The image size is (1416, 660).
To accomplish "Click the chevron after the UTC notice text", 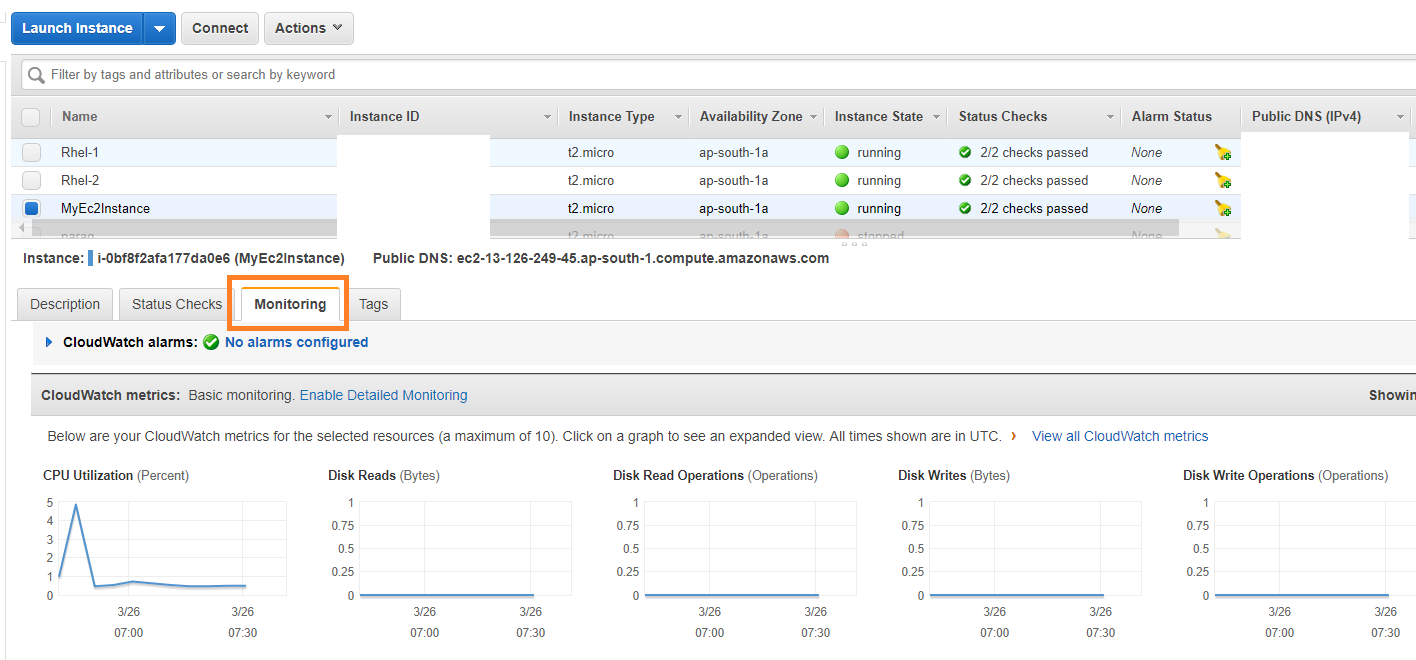I will (x=1014, y=436).
